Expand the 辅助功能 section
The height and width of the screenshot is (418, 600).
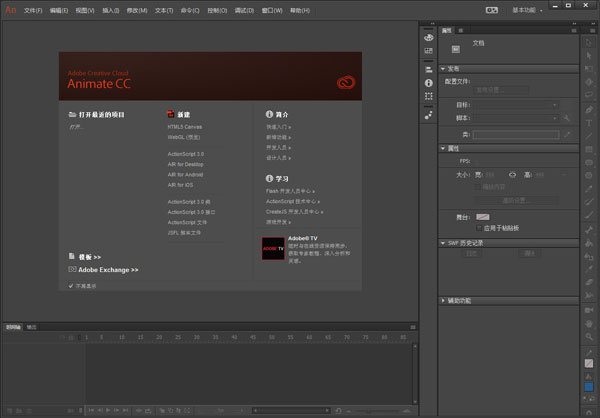click(x=443, y=301)
